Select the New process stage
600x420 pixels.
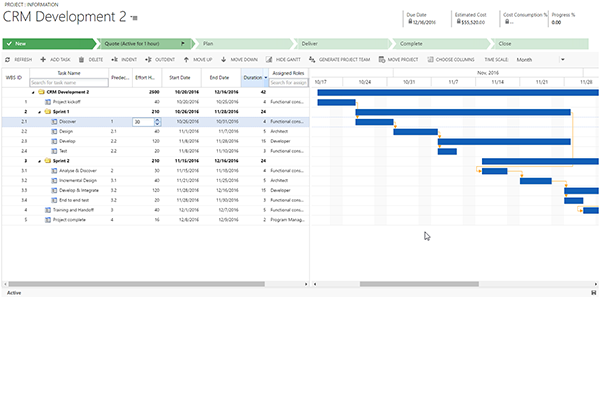pos(49,44)
